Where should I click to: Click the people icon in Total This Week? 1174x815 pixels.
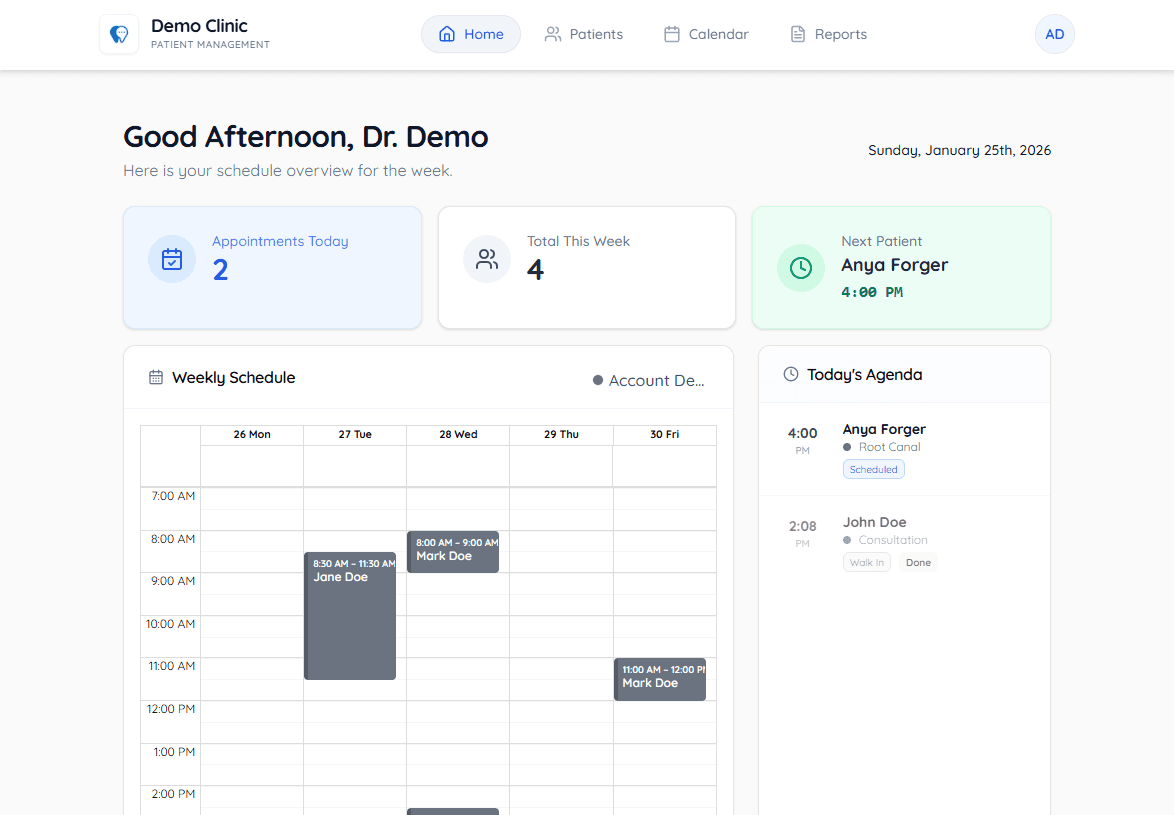tap(487, 260)
